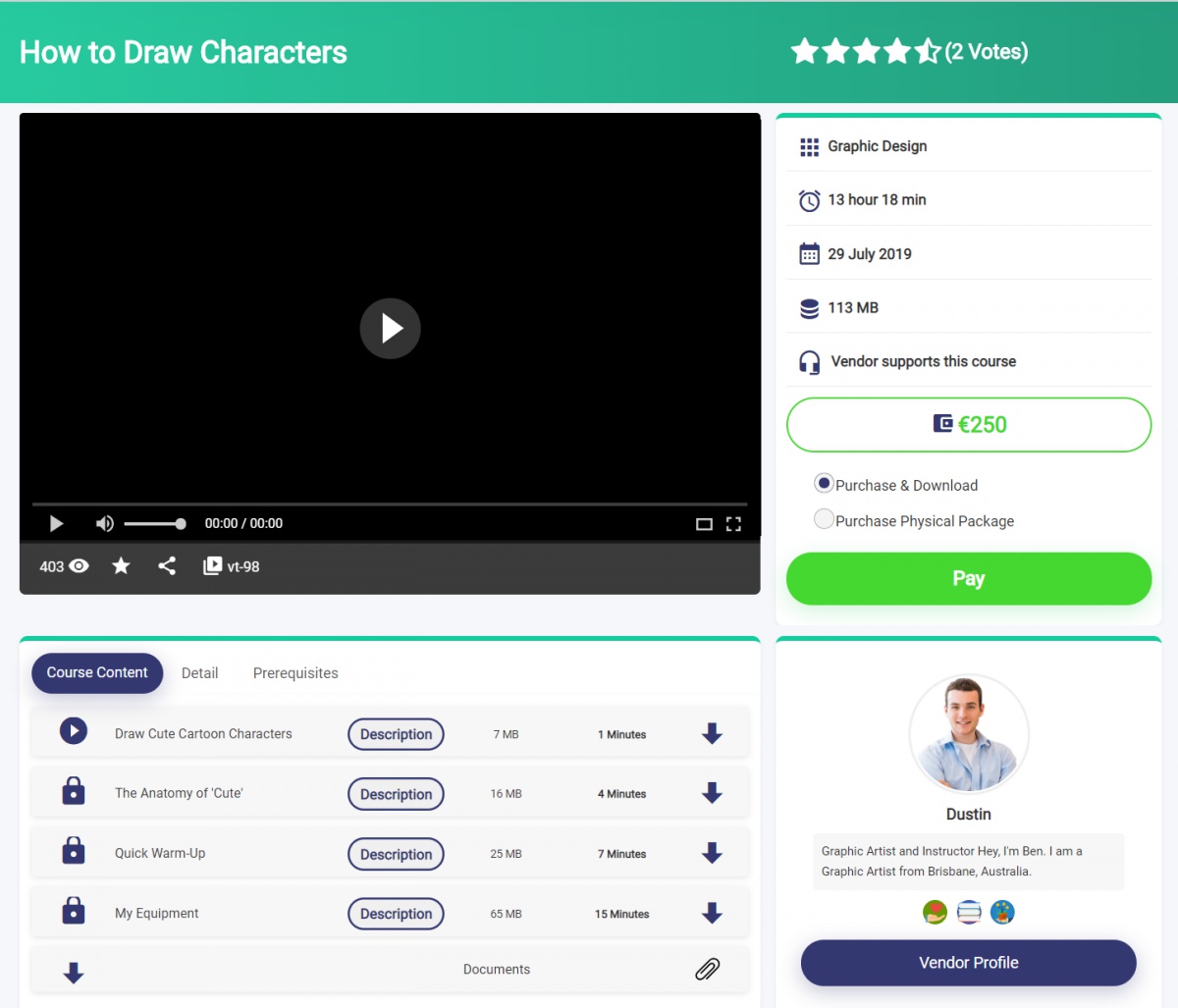Viewport: 1178px width, 1008px height.
Task: Click the paperclip icon in Documents row
Action: (707, 970)
